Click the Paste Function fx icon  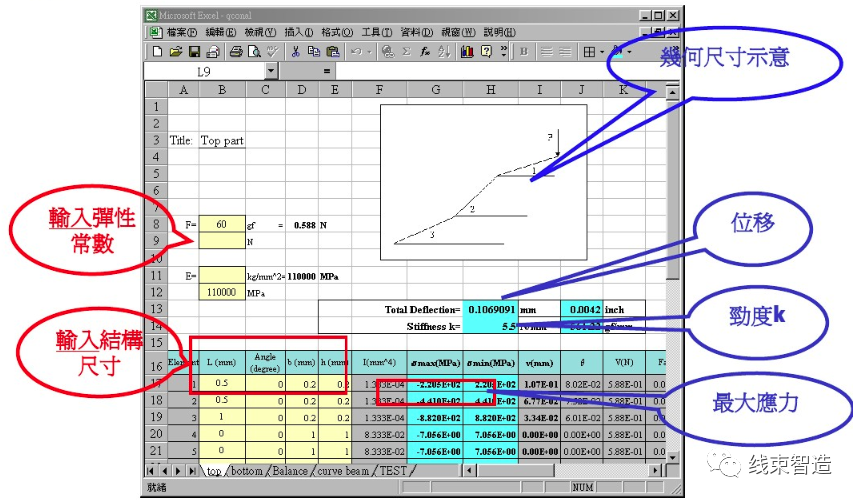[425, 52]
